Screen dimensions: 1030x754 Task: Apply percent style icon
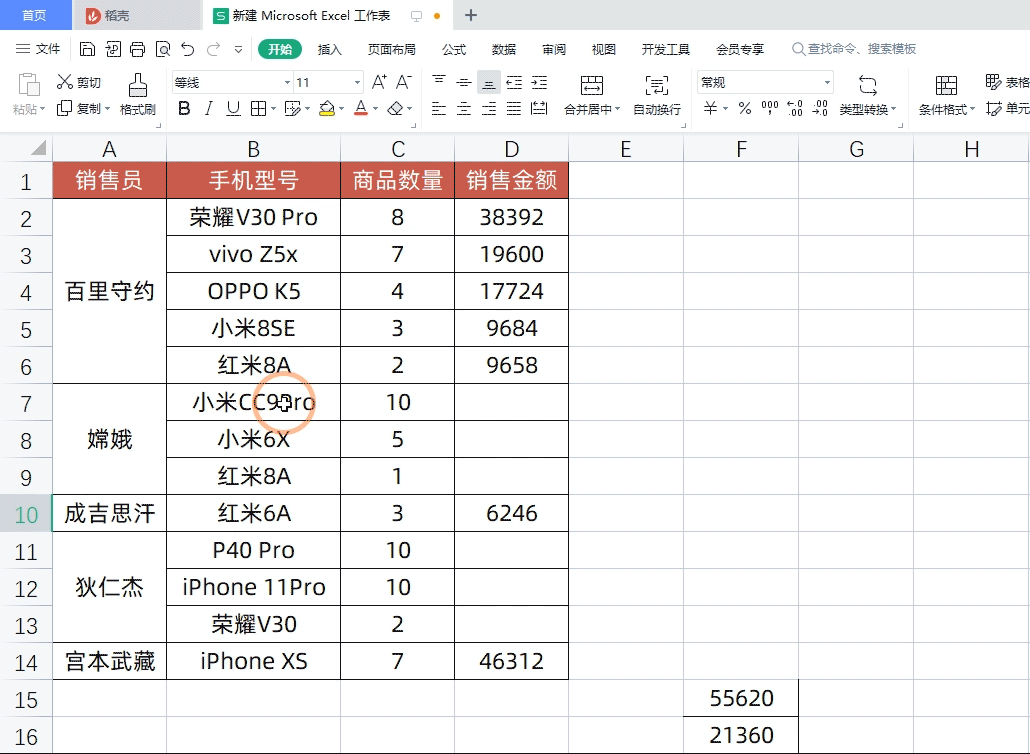745,108
